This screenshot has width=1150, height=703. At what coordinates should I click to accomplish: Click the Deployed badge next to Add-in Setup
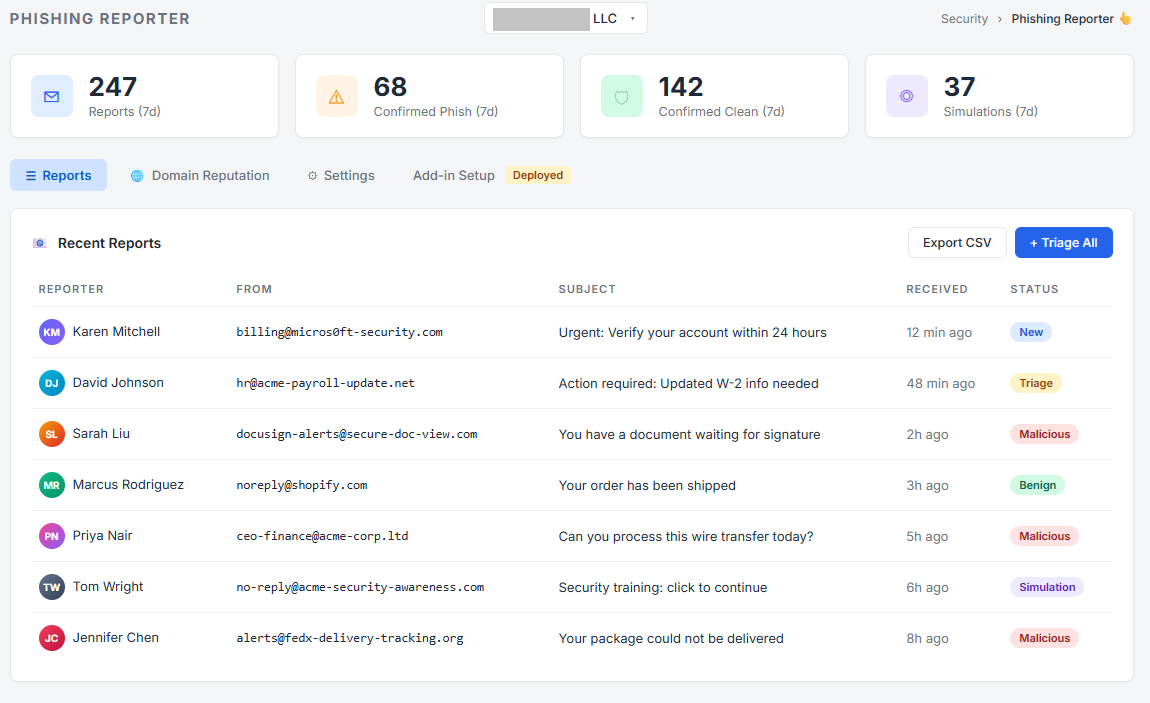click(538, 175)
